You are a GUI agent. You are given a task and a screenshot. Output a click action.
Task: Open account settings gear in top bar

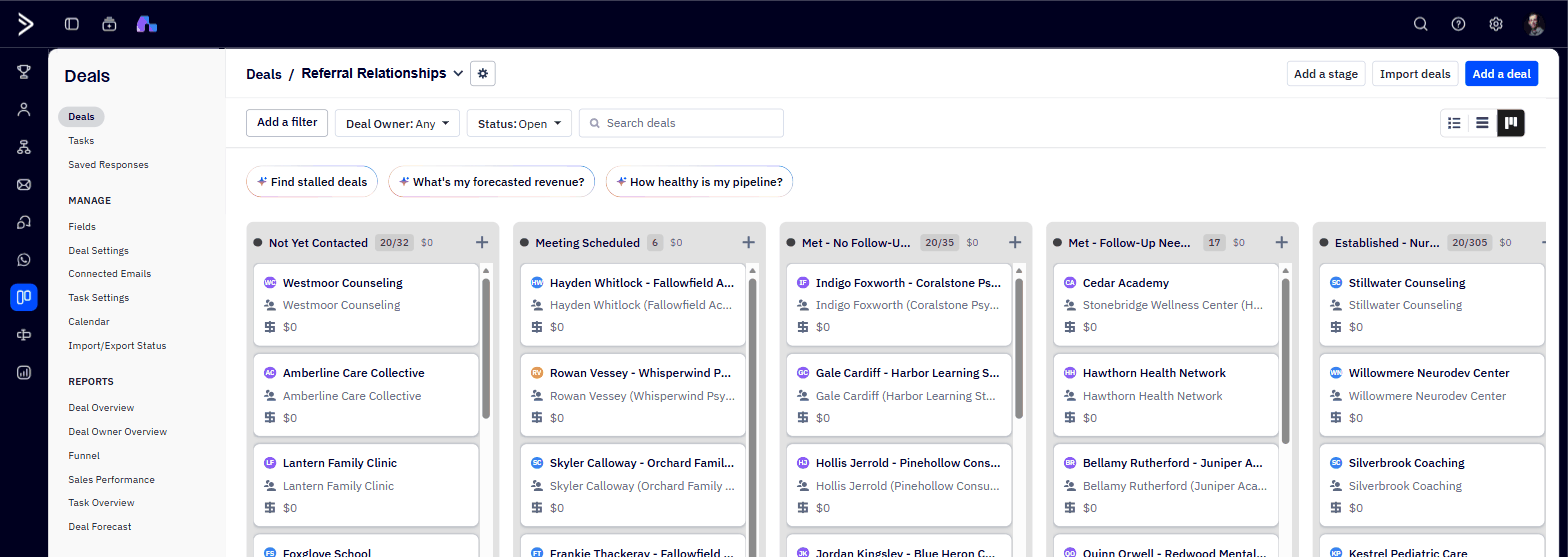coord(1496,24)
